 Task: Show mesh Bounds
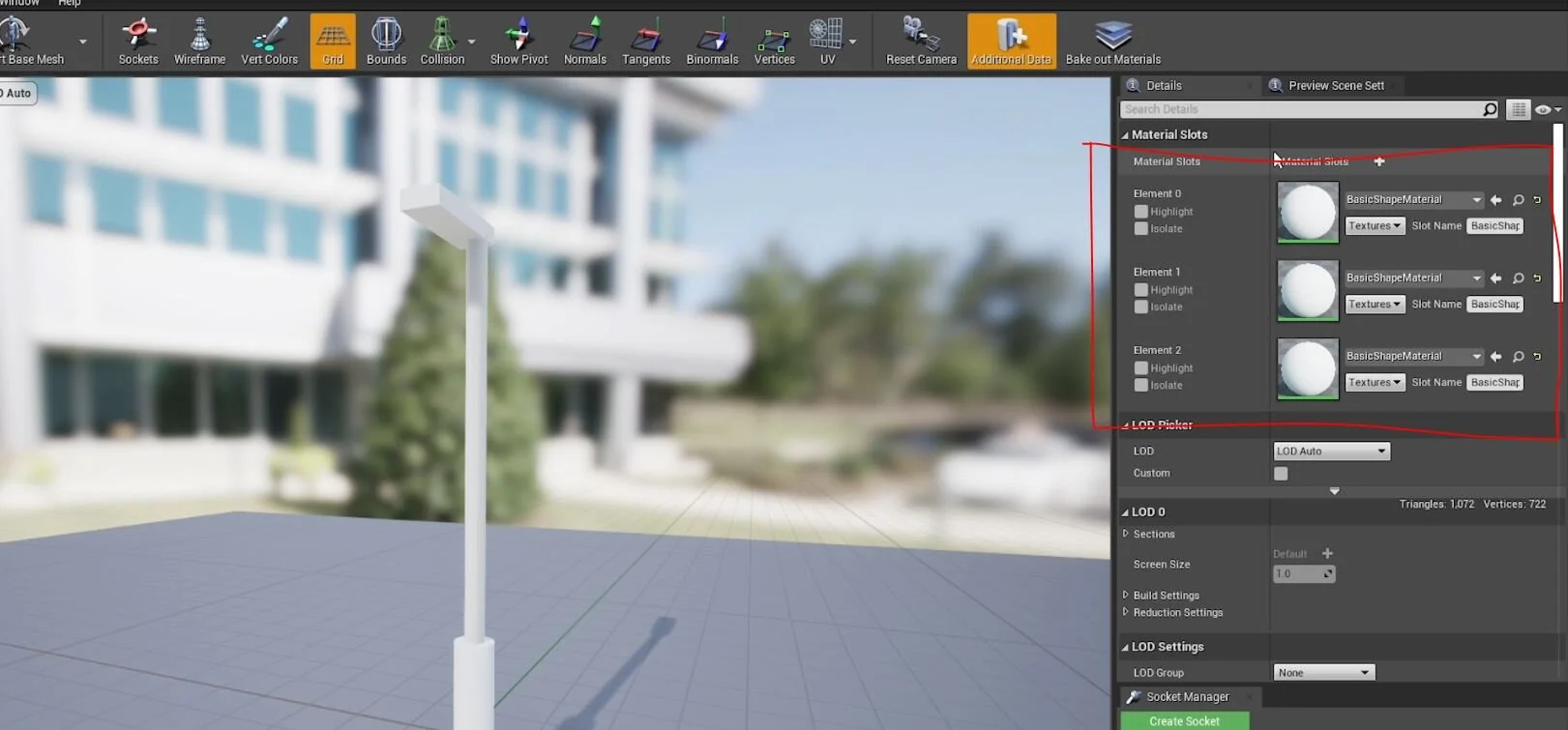386,42
